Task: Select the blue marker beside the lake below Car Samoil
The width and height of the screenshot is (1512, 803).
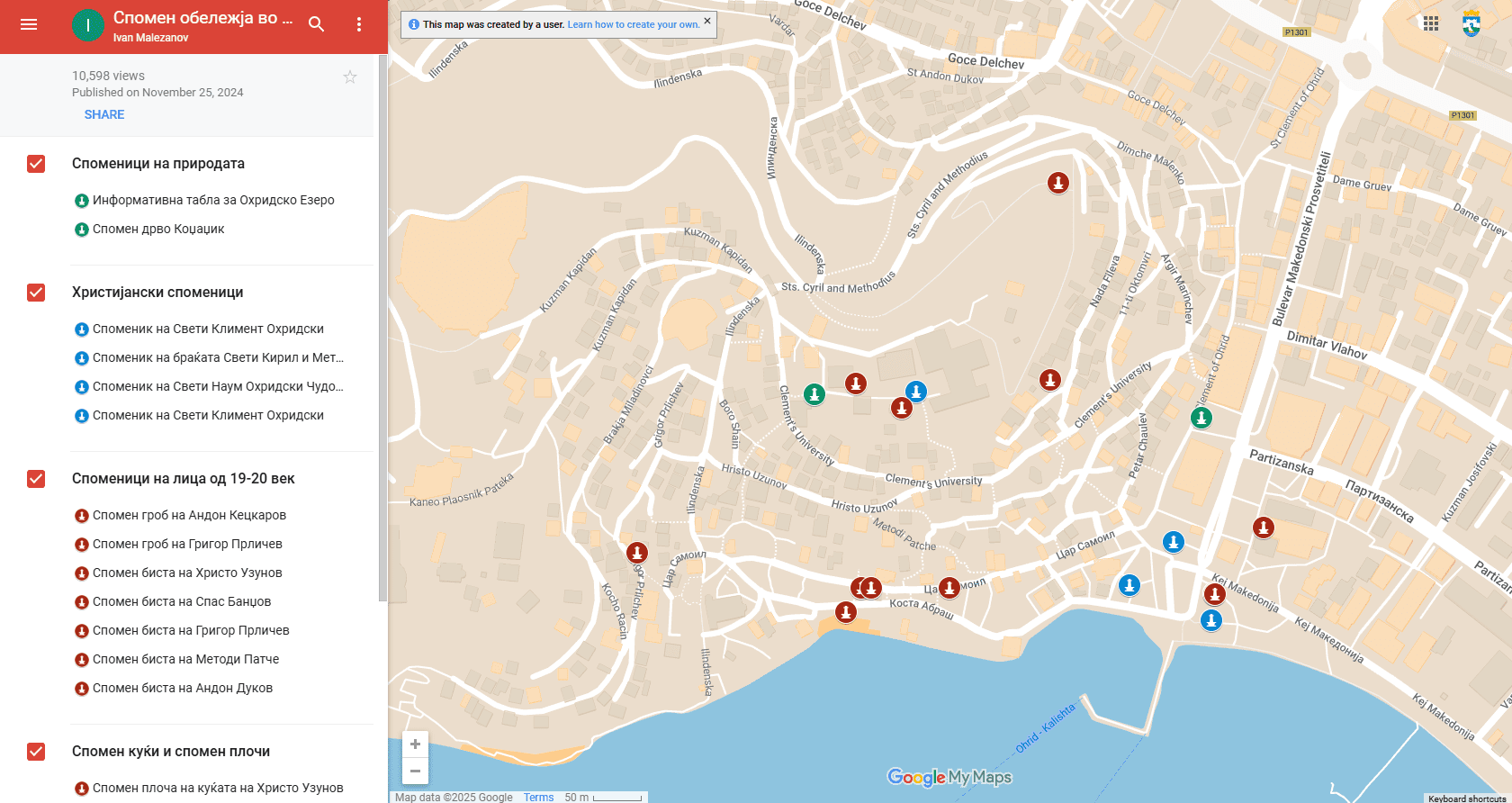Action: point(1129,585)
